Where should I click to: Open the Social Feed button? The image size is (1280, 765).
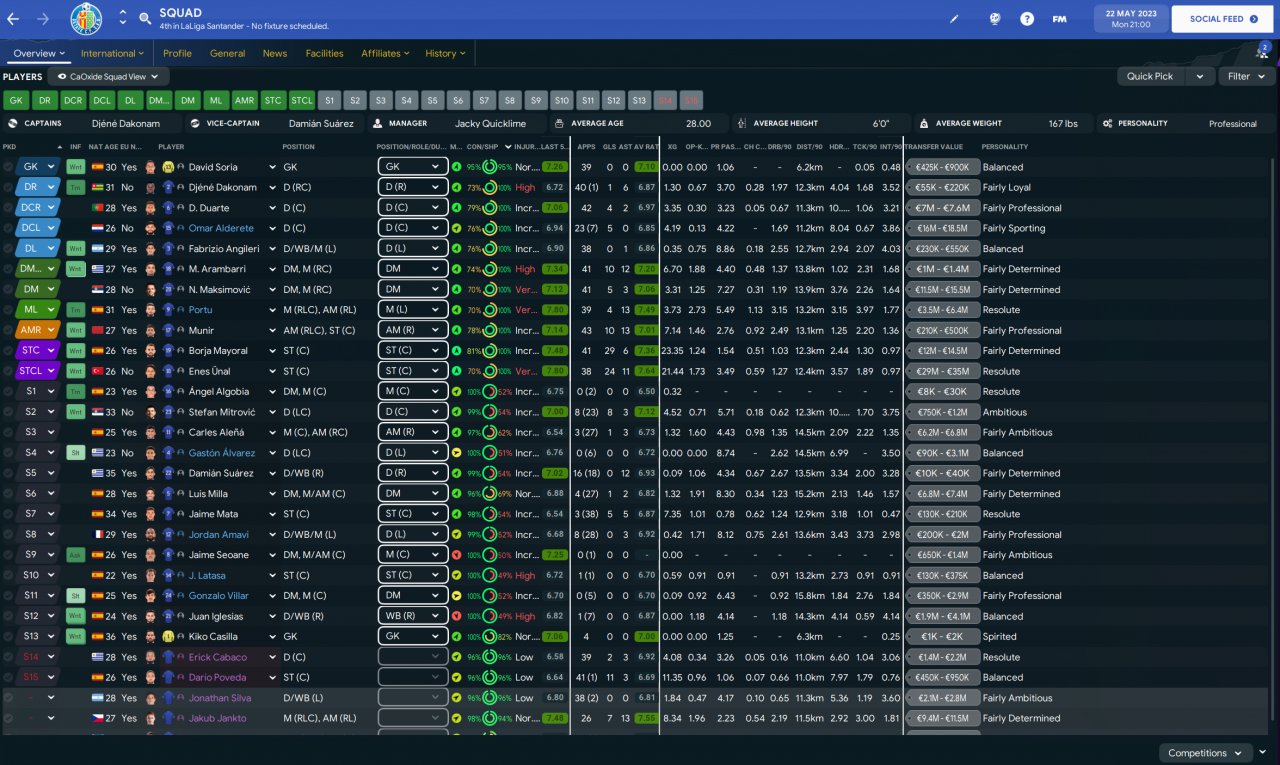click(1223, 19)
